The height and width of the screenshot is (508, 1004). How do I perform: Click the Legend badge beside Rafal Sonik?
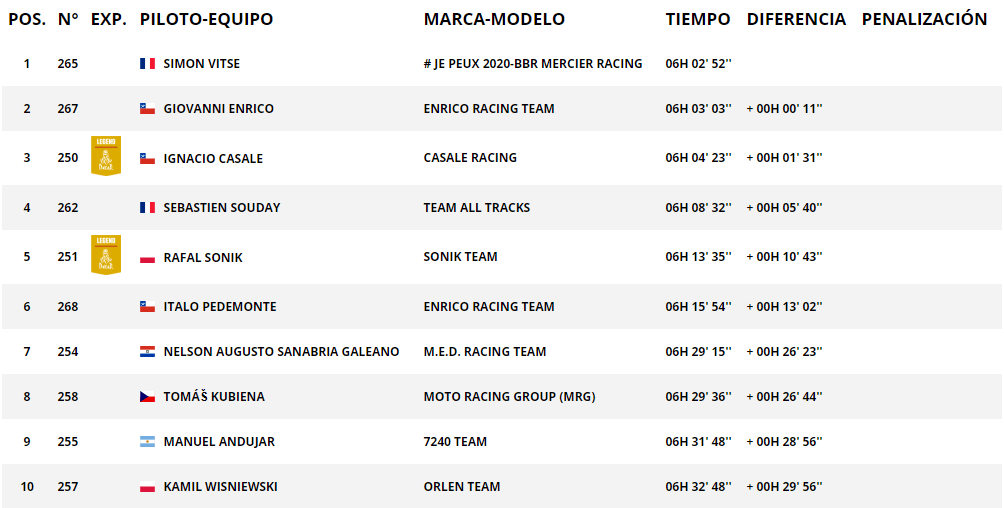106,255
